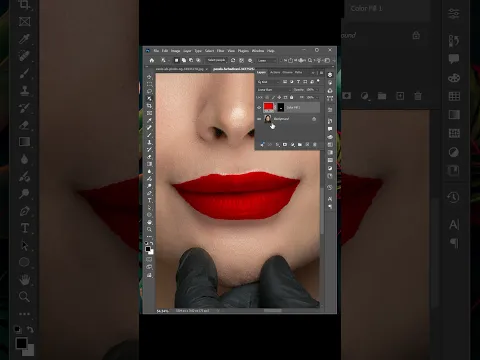Select the Eraser tool
The height and width of the screenshot is (360, 480).
(x=149, y=157)
